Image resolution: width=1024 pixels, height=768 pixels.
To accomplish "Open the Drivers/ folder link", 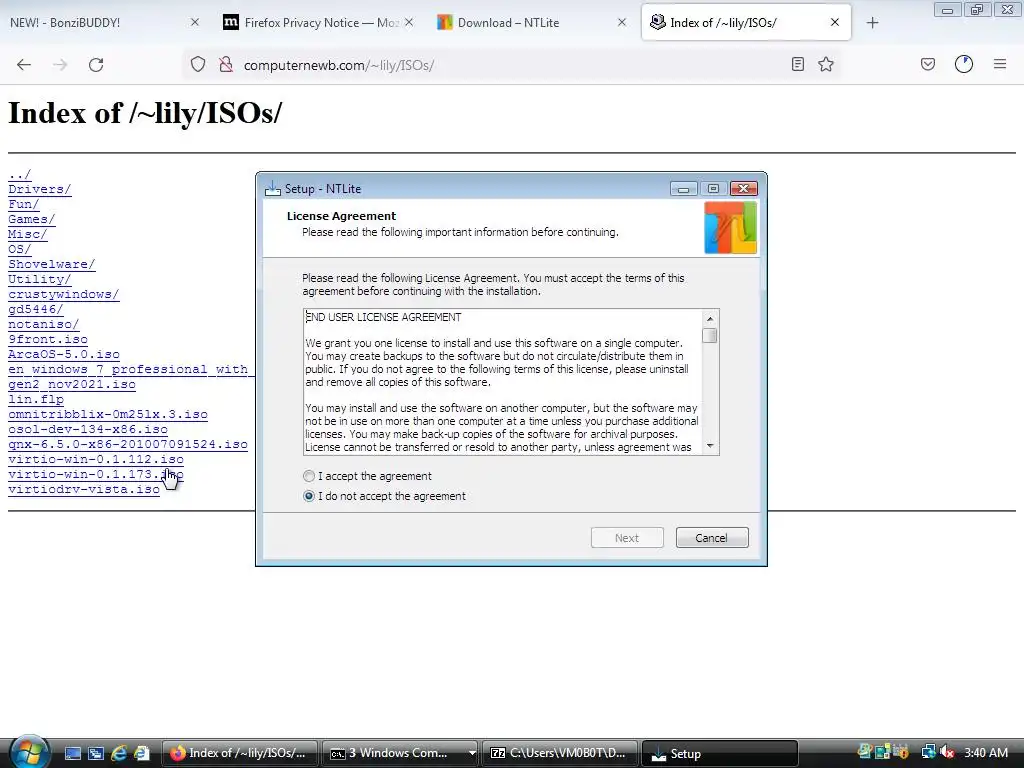I will (x=40, y=189).
